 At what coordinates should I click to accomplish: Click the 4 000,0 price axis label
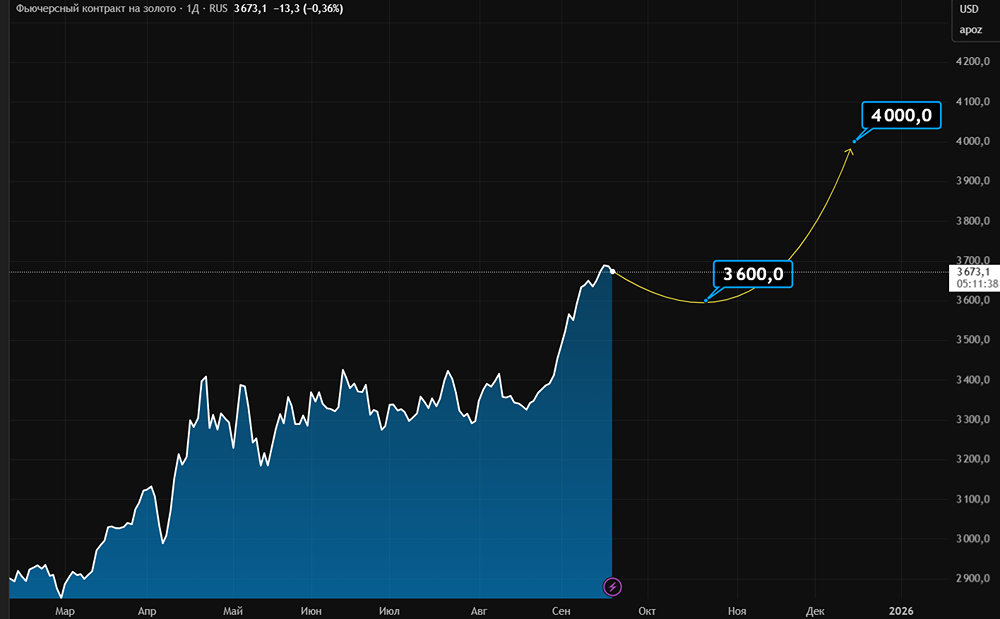(x=973, y=142)
